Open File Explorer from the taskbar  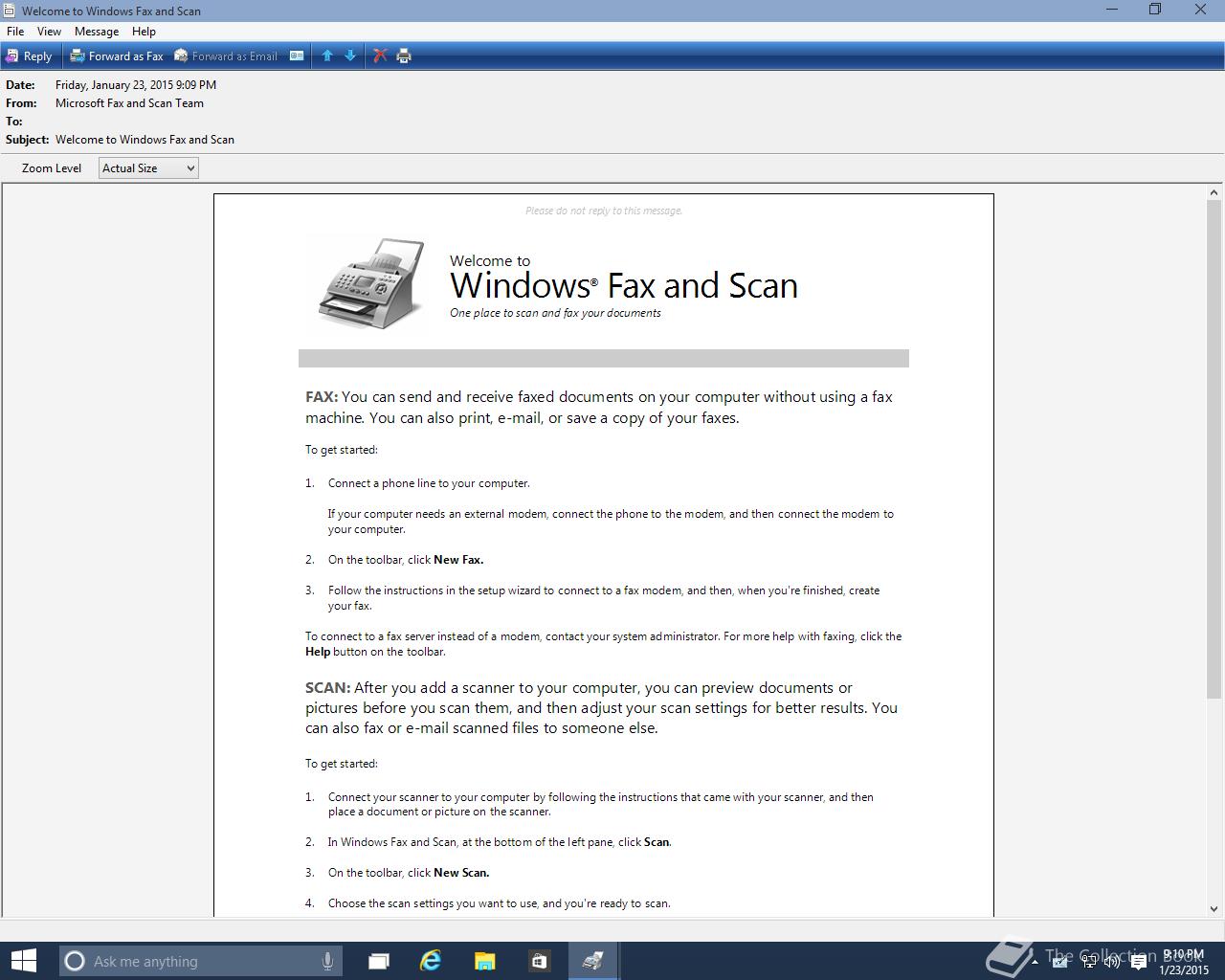coord(484,961)
